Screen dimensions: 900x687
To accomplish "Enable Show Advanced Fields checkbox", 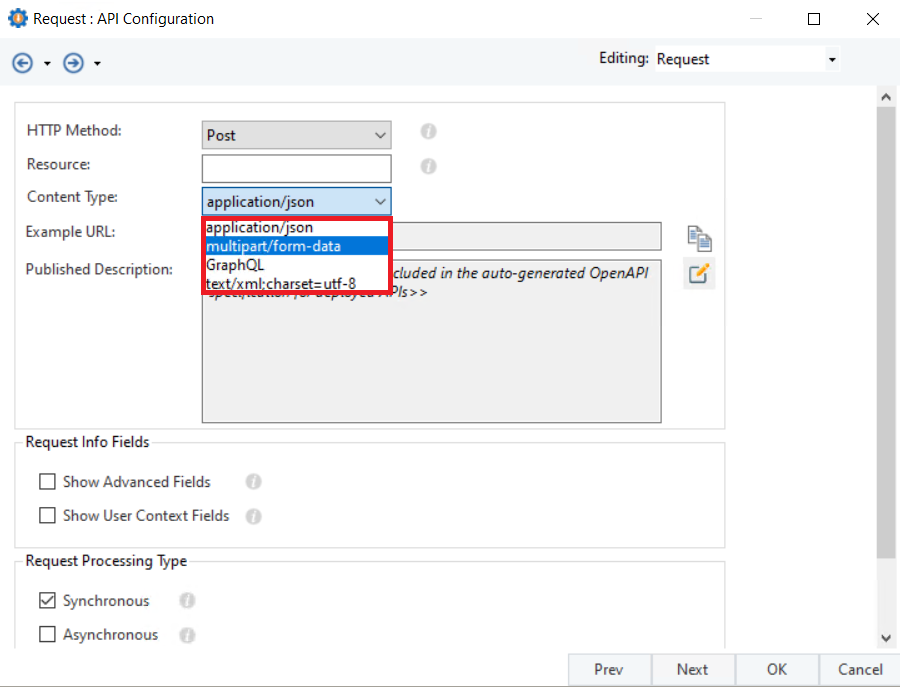I will tap(47, 482).
